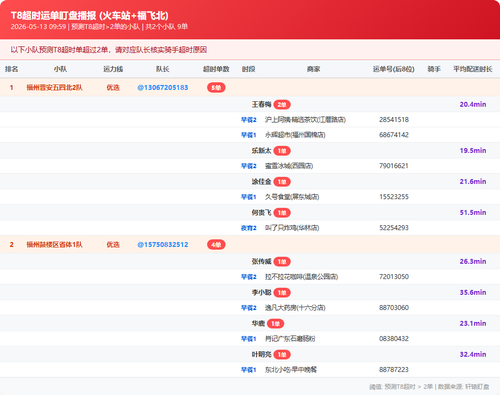Image resolution: width=500 pixels, height=395 pixels.
Task: Click merchant 拉不拉花咖啡(温泉公园店)
Action: point(302,277)
